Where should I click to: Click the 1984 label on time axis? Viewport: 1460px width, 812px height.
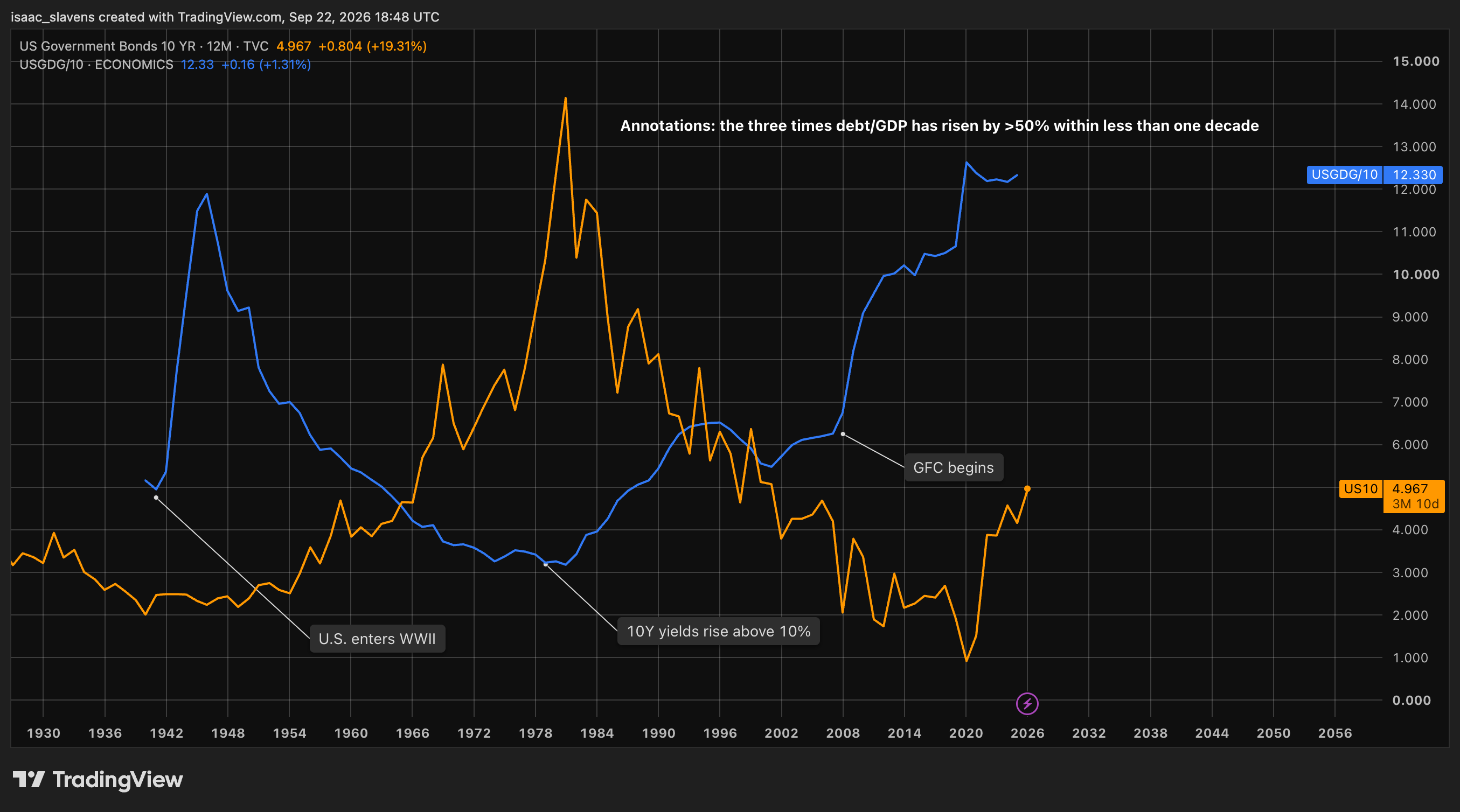click(597, 733)
